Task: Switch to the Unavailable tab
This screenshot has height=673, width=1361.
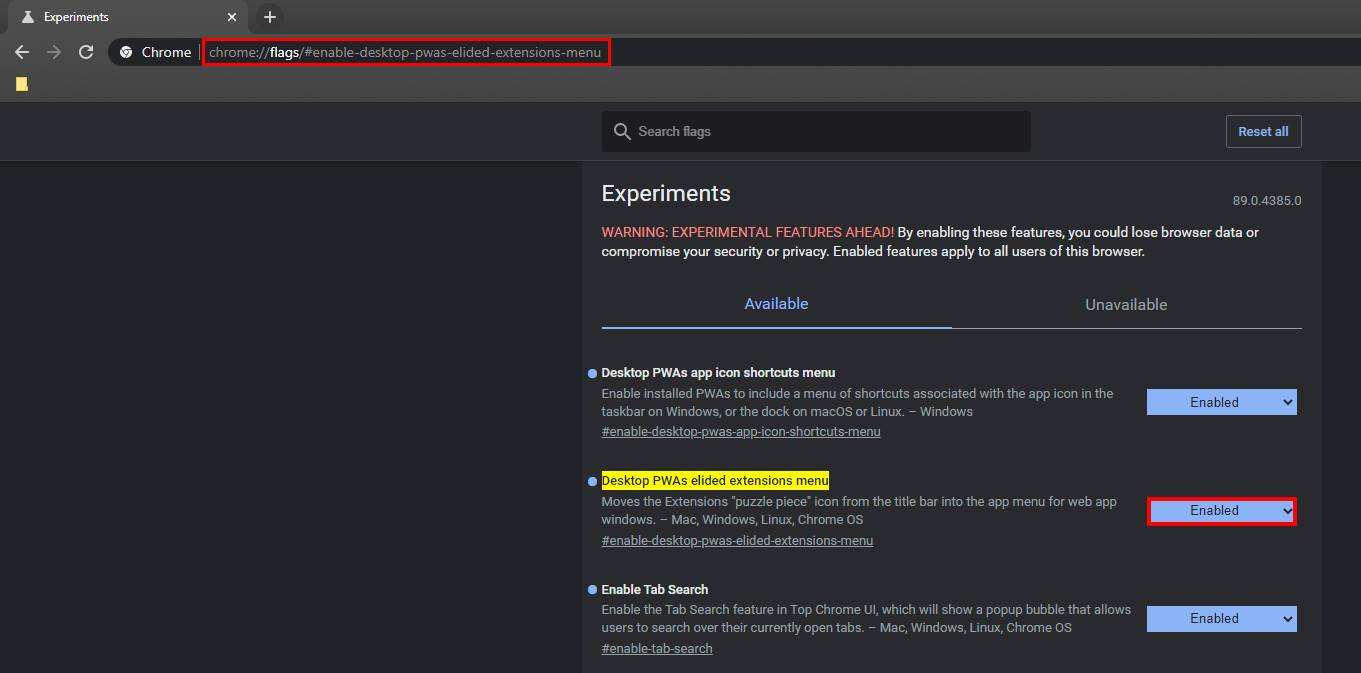Action: pyautogui.click(x=1126, y=305)
